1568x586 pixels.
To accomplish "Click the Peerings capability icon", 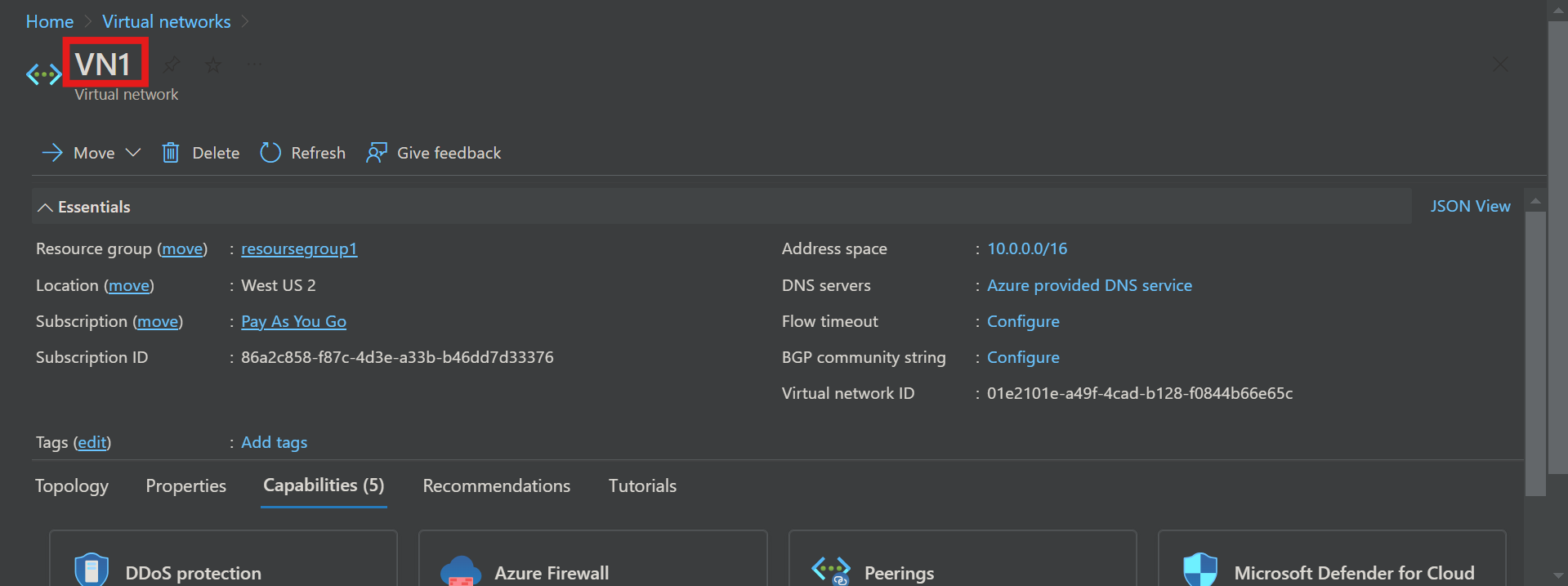I will [x=830, y=570].
